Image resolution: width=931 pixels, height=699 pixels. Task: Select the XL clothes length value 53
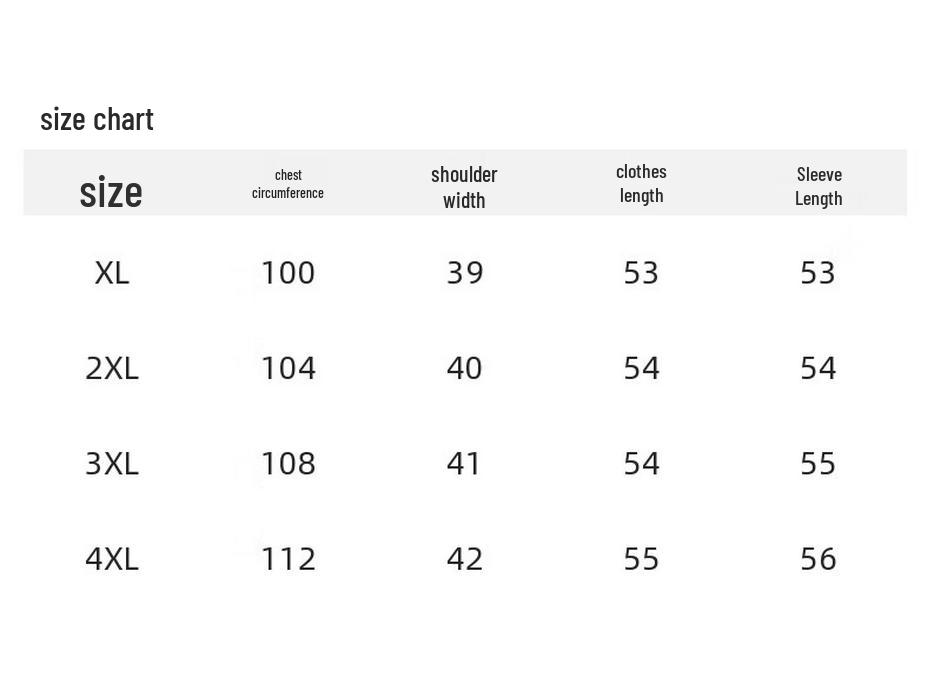coord(641,273)
